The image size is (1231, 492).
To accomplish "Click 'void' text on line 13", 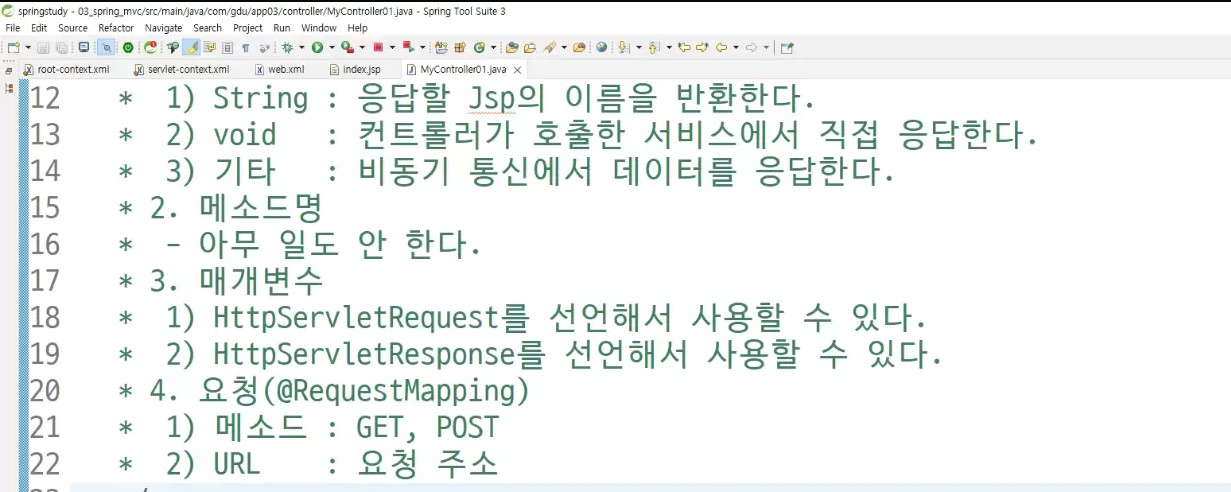I will tap(244, 134).
